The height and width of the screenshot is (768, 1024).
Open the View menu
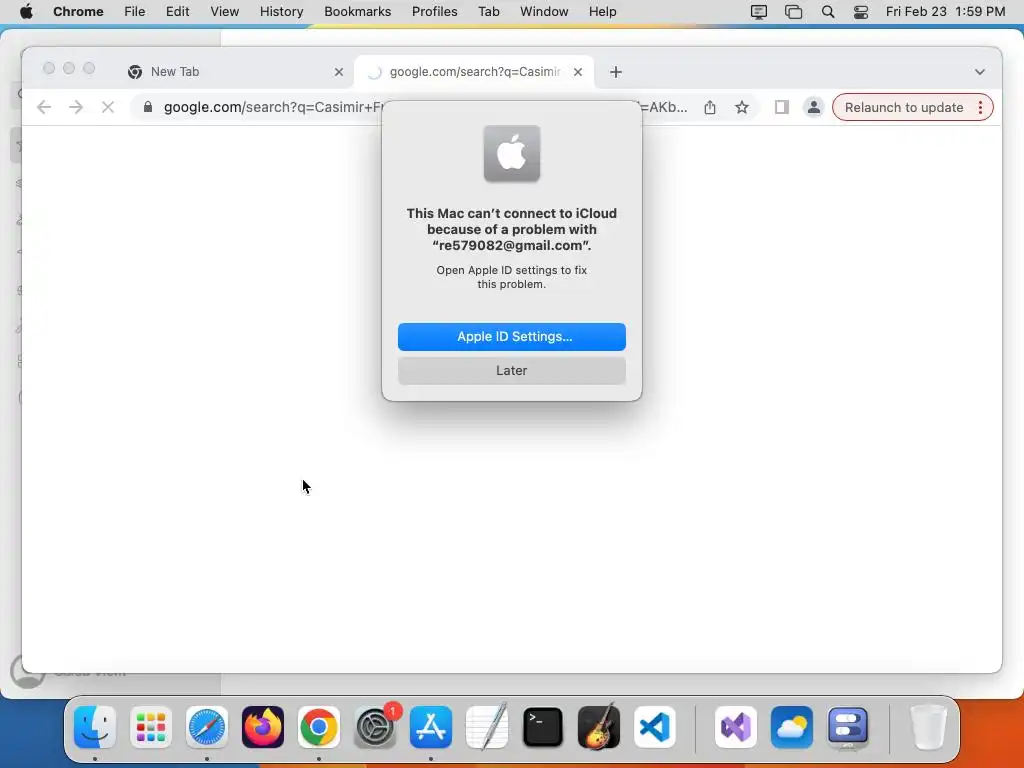224,12
